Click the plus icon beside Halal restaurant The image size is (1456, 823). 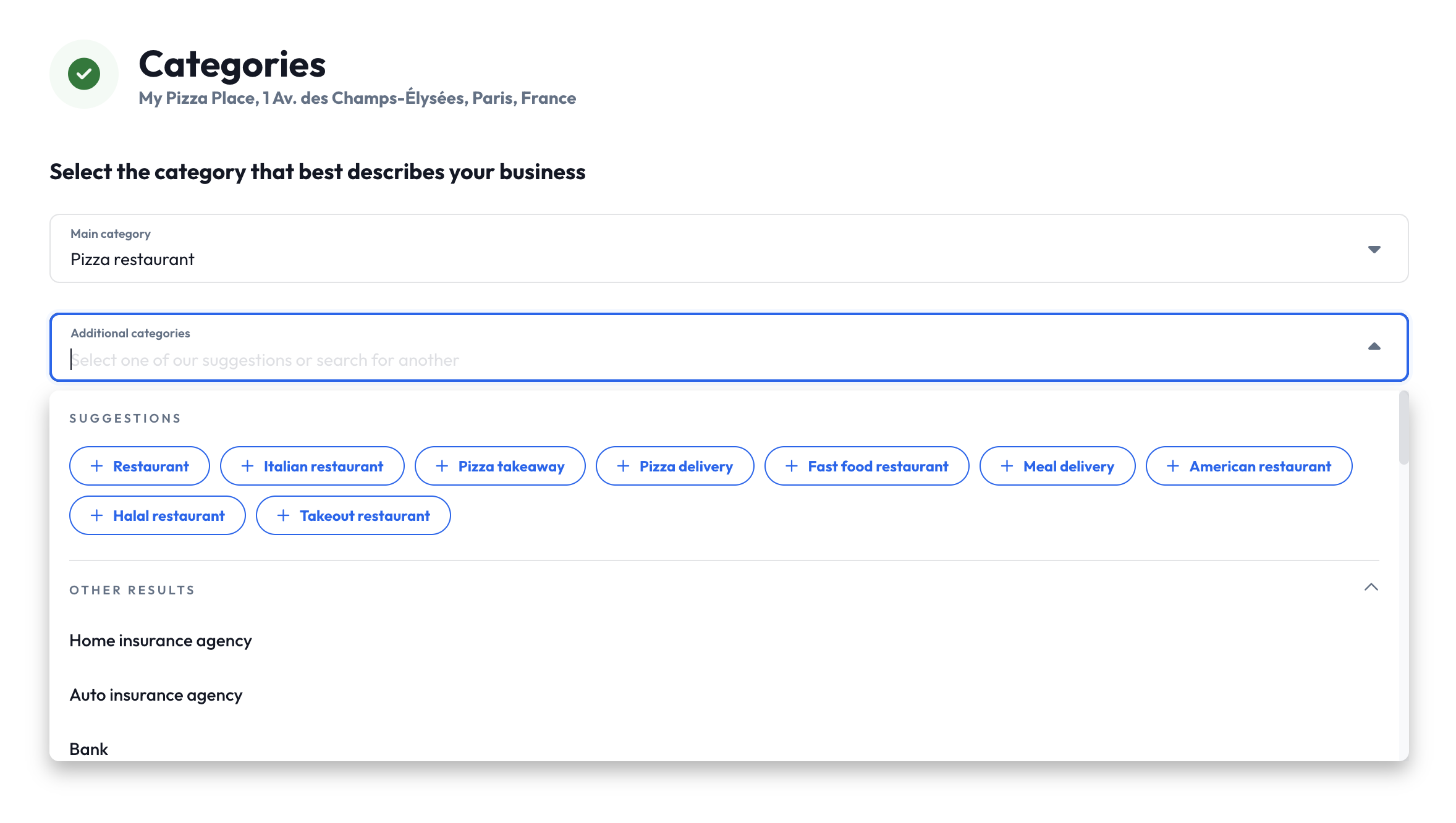click(x=96, y=515)
